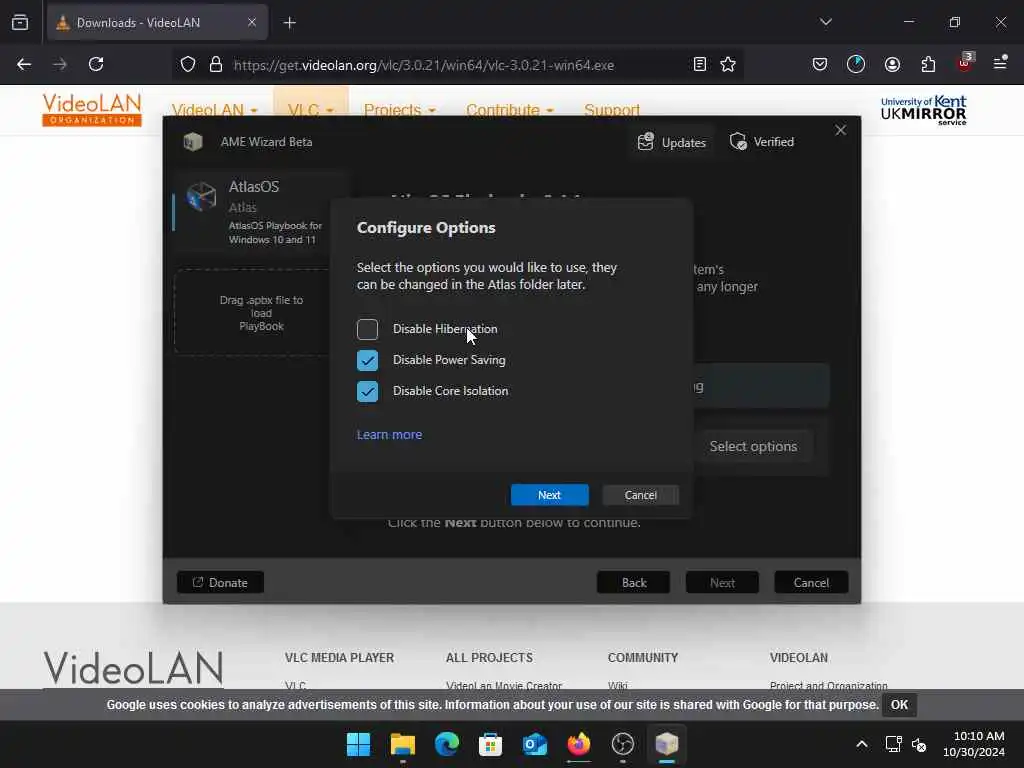Click the Donate button

[220, 583]
